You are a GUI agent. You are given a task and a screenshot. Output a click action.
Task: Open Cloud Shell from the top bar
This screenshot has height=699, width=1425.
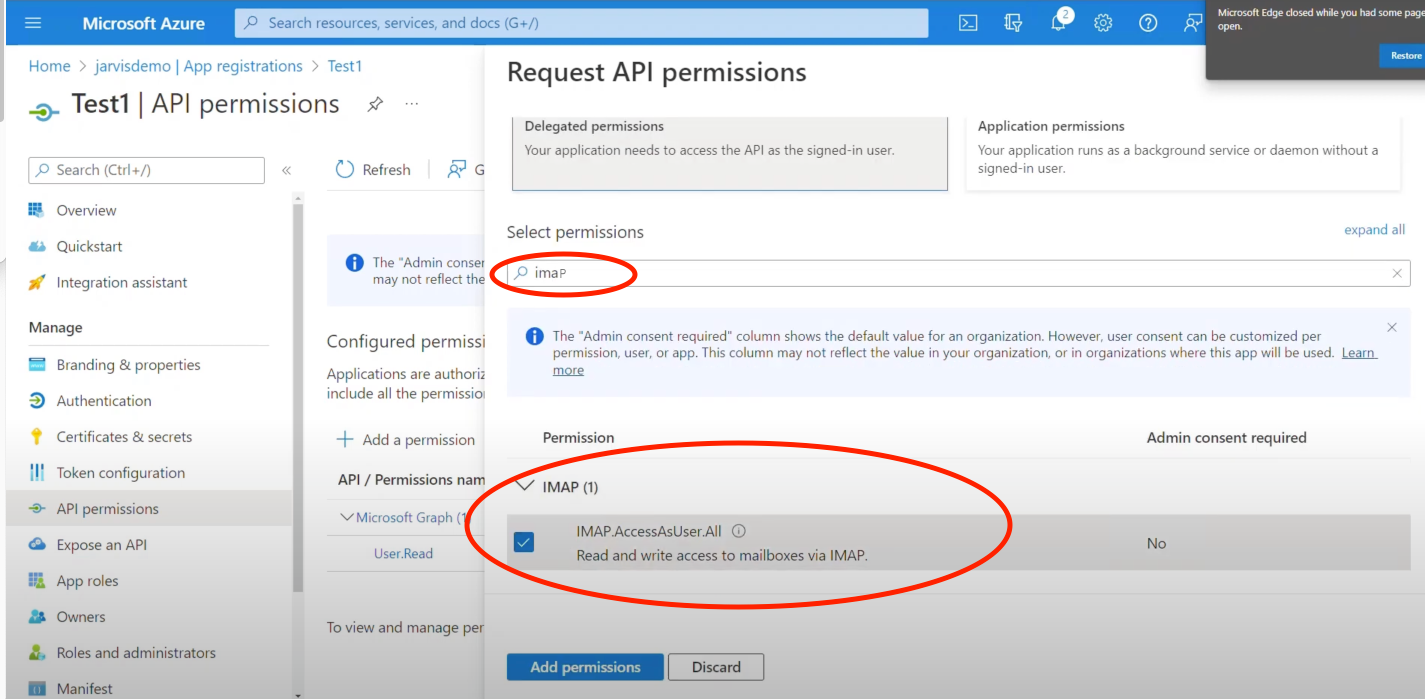(x=968, y=23)
